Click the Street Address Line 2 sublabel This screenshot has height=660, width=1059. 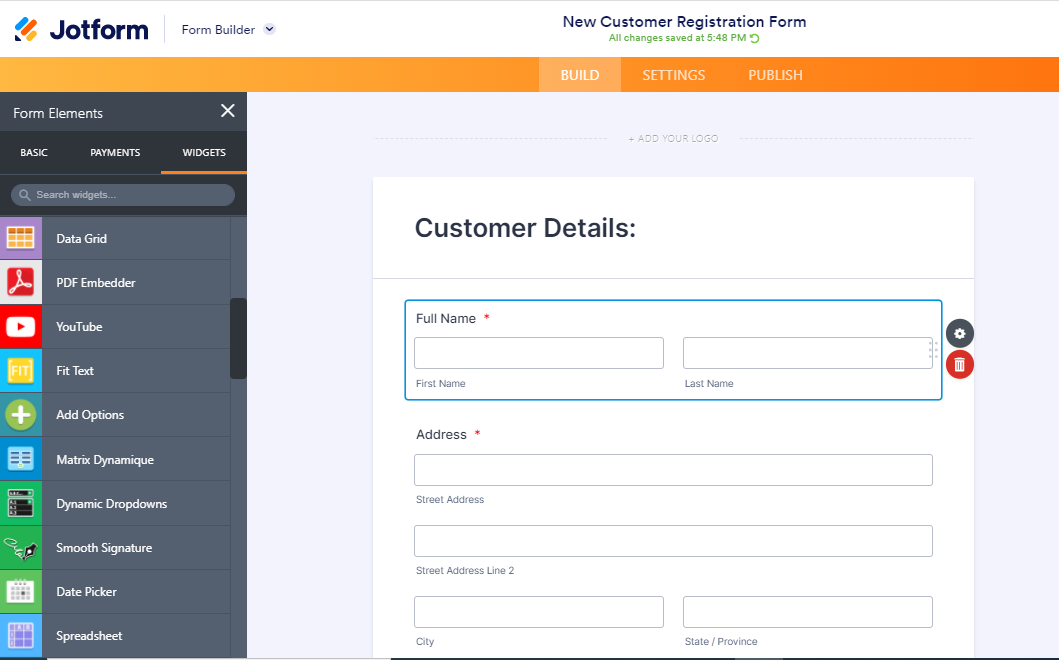465,570
